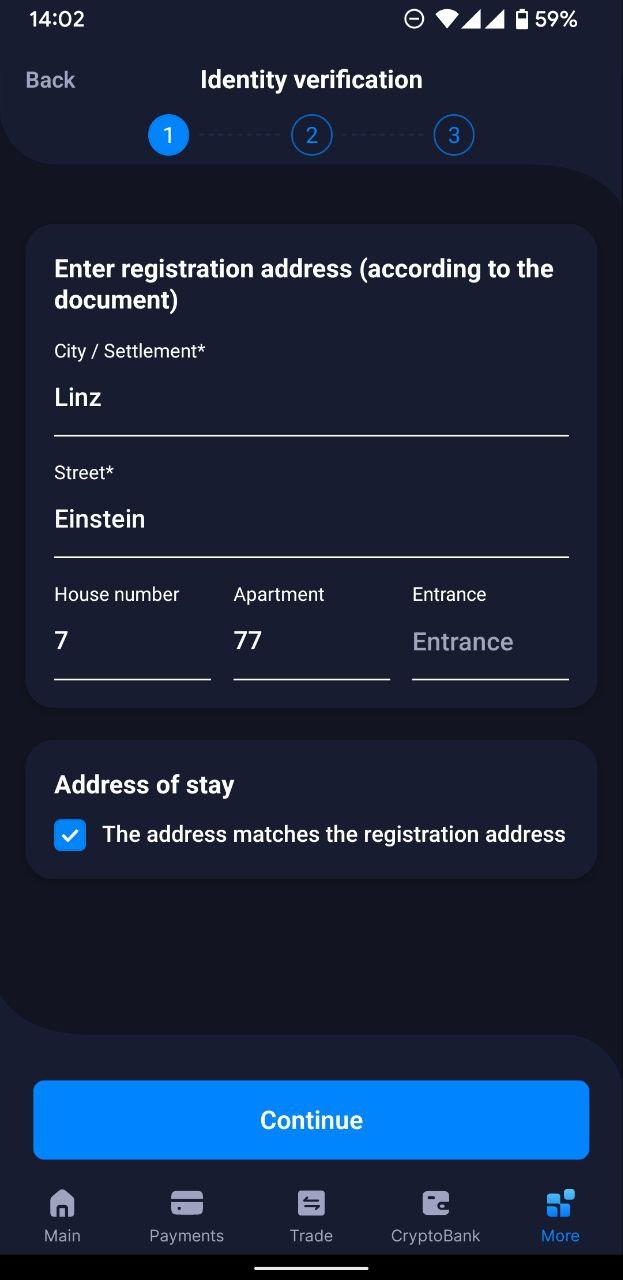Edit the City / Settlement field
Image resolution: width=623 pixels, height=1280 pixels.
pyautogui.click(x=310, y=398)
